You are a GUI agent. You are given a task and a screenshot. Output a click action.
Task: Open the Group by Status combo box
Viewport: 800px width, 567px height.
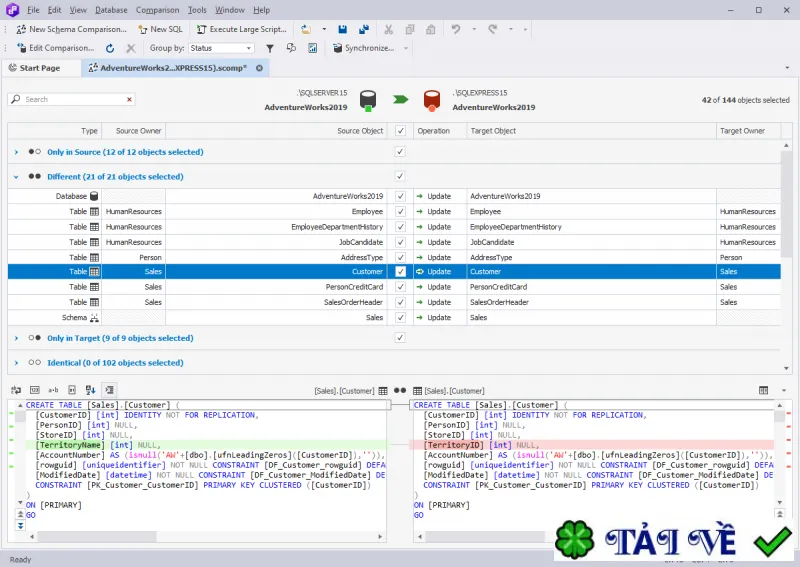(x=221, y=48)
